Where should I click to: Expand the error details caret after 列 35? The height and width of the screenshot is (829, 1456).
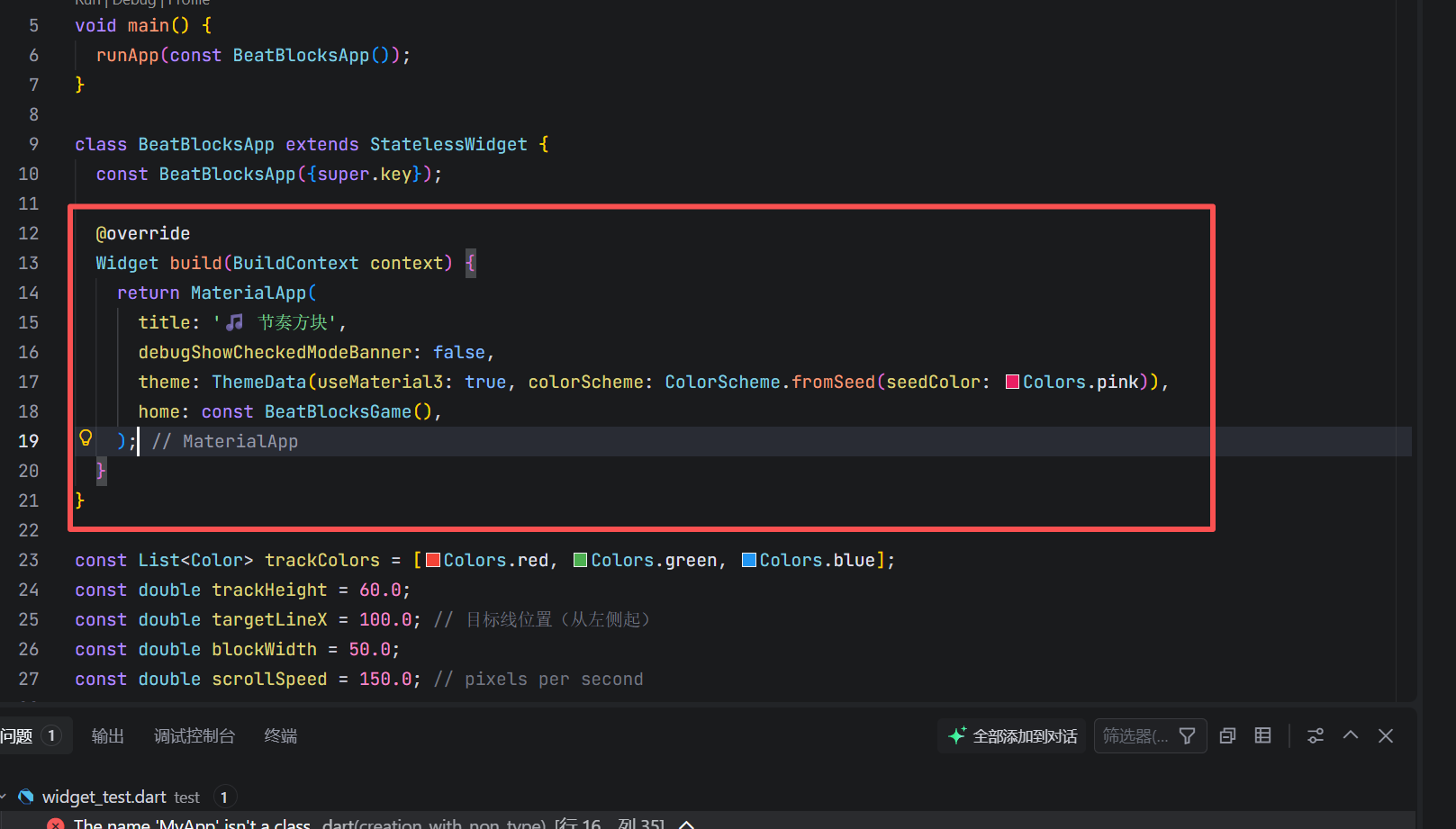(x=686, y=824)
